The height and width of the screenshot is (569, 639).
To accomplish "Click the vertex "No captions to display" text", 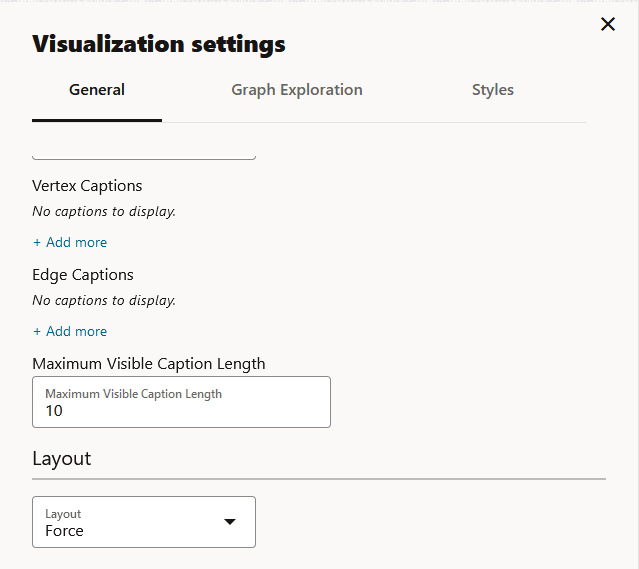I will point(104,212).
